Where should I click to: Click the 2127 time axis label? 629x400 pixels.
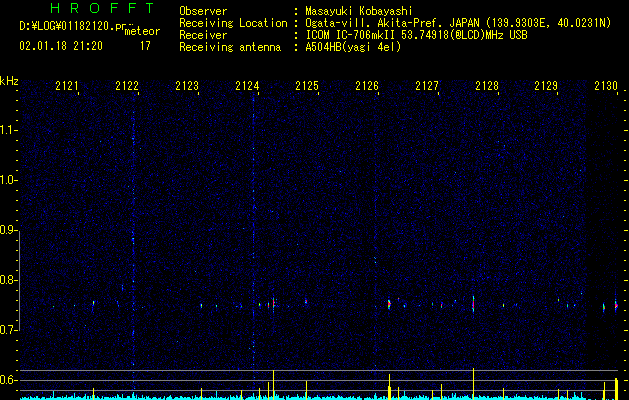coord(427,86)
